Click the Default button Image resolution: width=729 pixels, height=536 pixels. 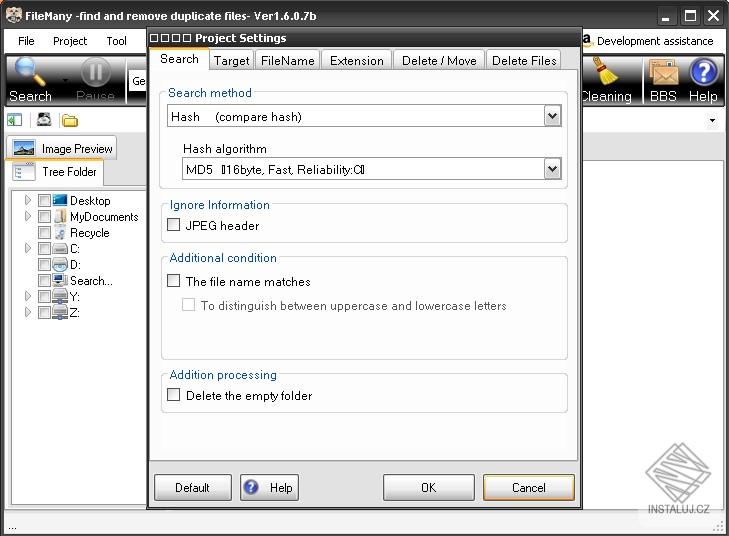click(x=192, y=487)
